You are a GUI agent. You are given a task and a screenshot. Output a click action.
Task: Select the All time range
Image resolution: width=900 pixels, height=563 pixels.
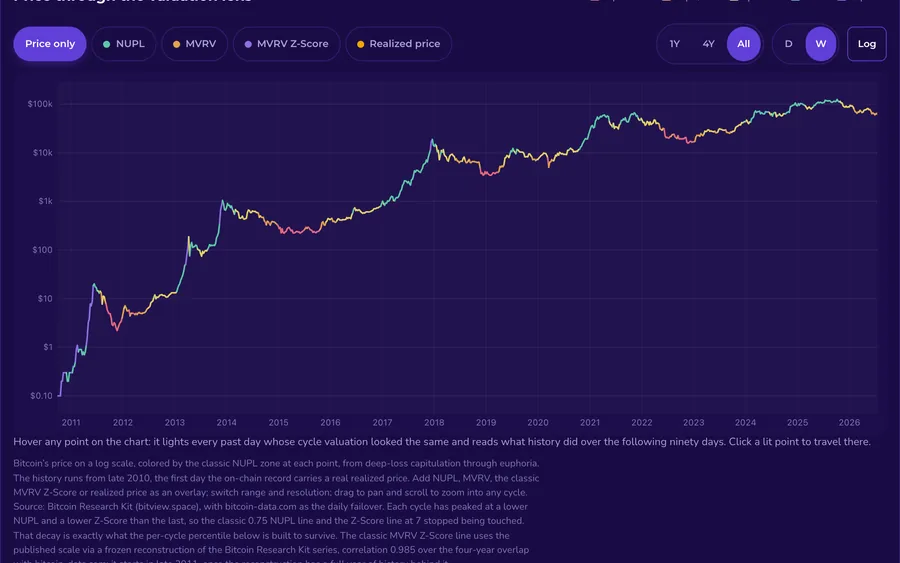(x=743, y=44)
